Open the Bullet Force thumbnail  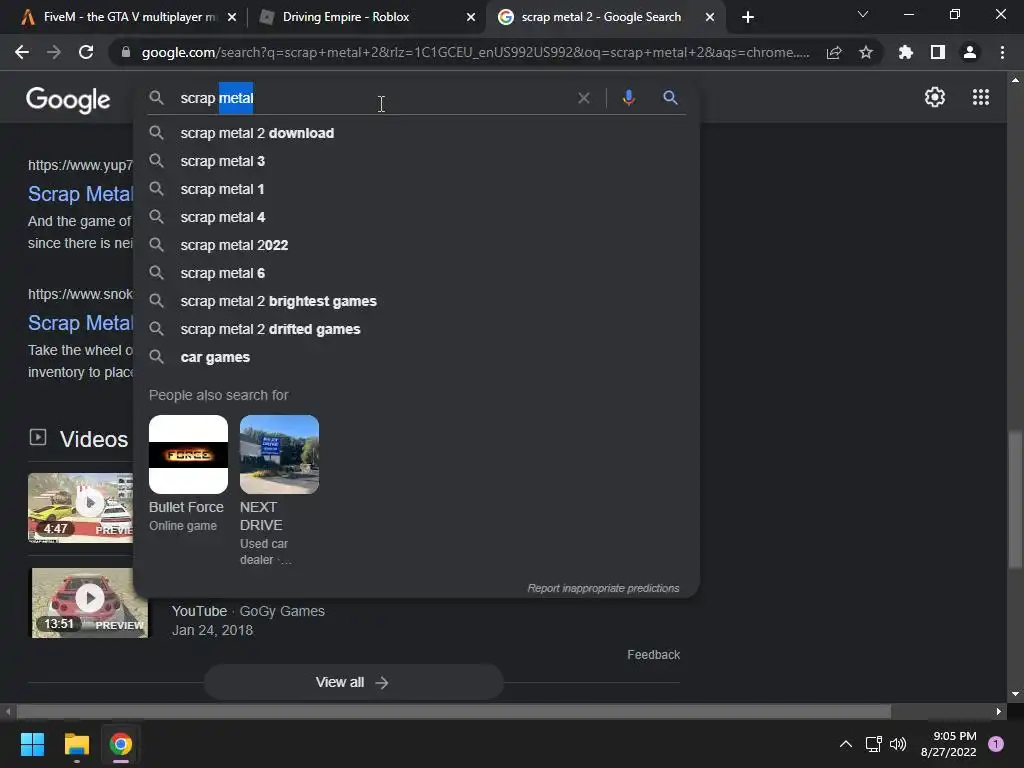(x=188, y=455)
